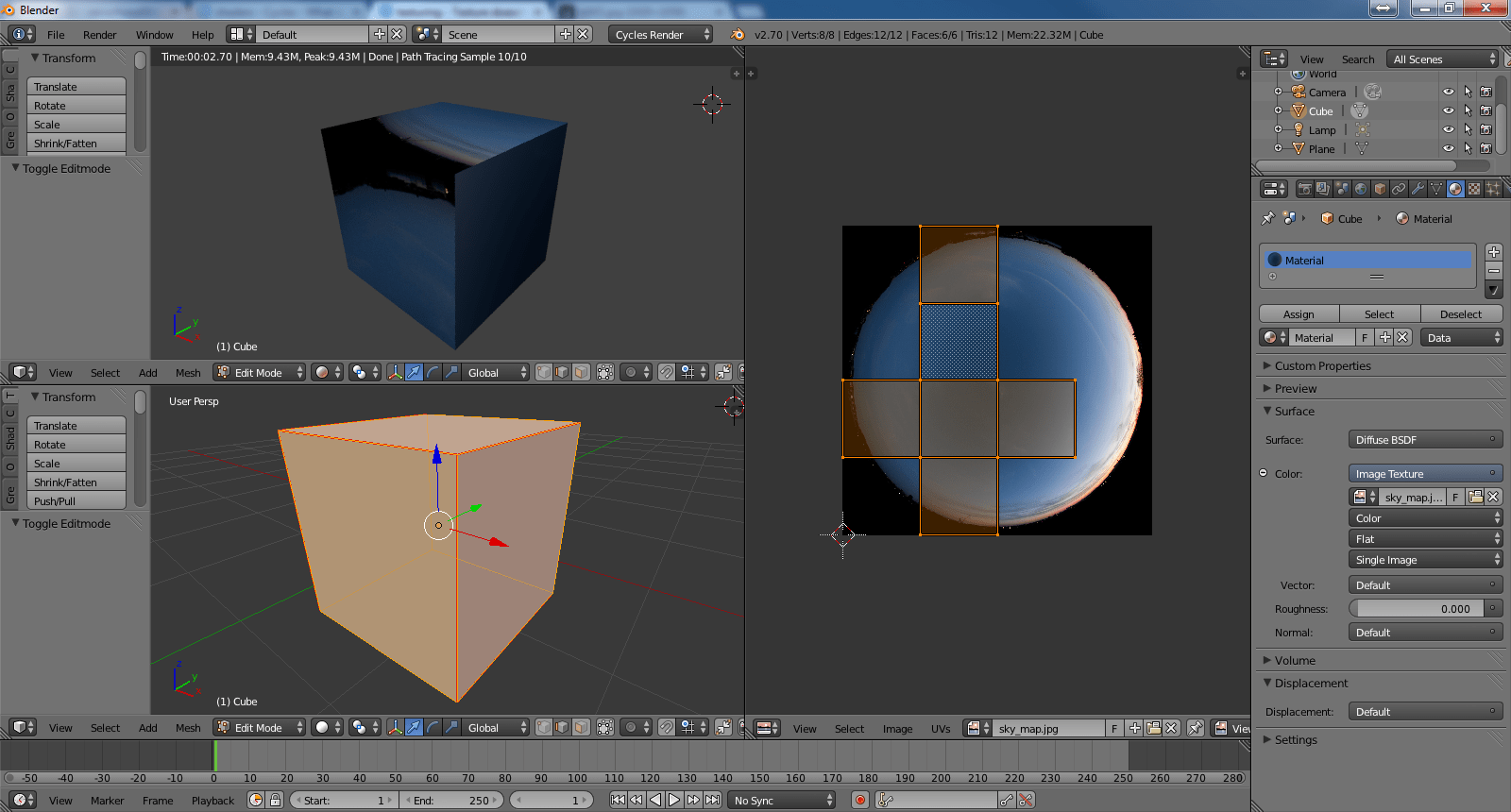Toggle Camera visibility eye in outliner
This screenshot has width=1511, height=812.
(1449, 92)
